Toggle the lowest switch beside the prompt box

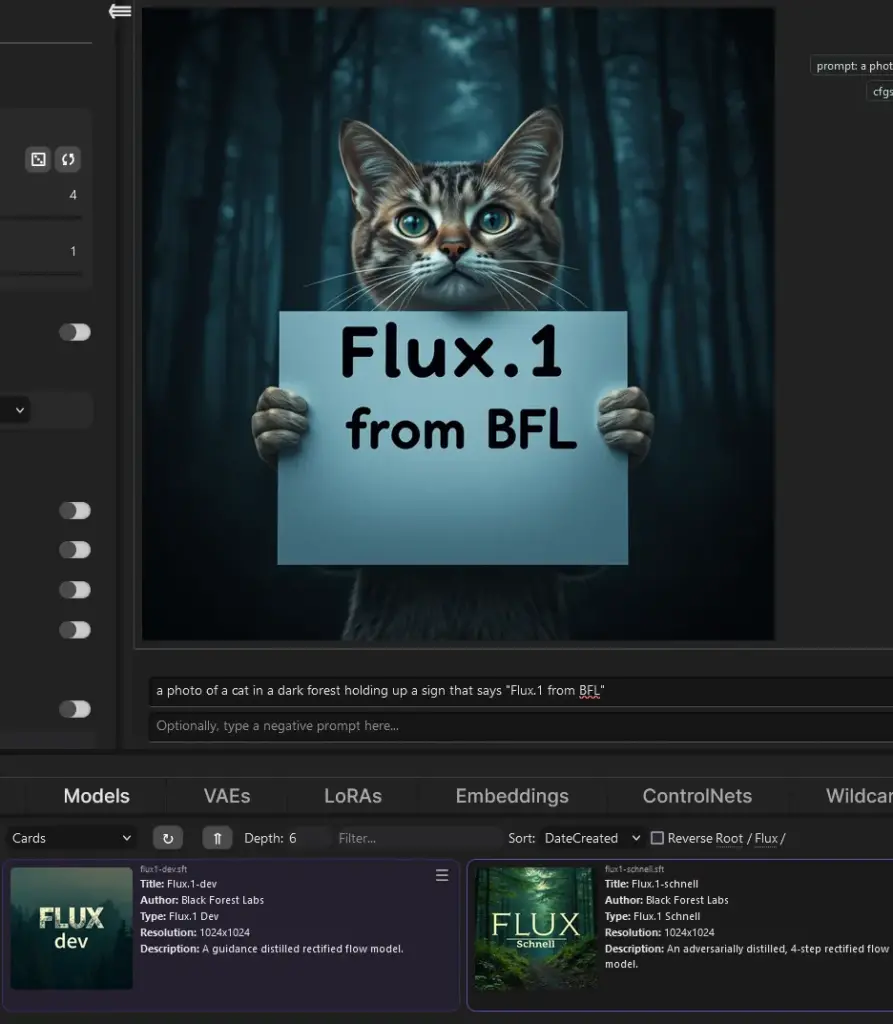click(75, 709)
